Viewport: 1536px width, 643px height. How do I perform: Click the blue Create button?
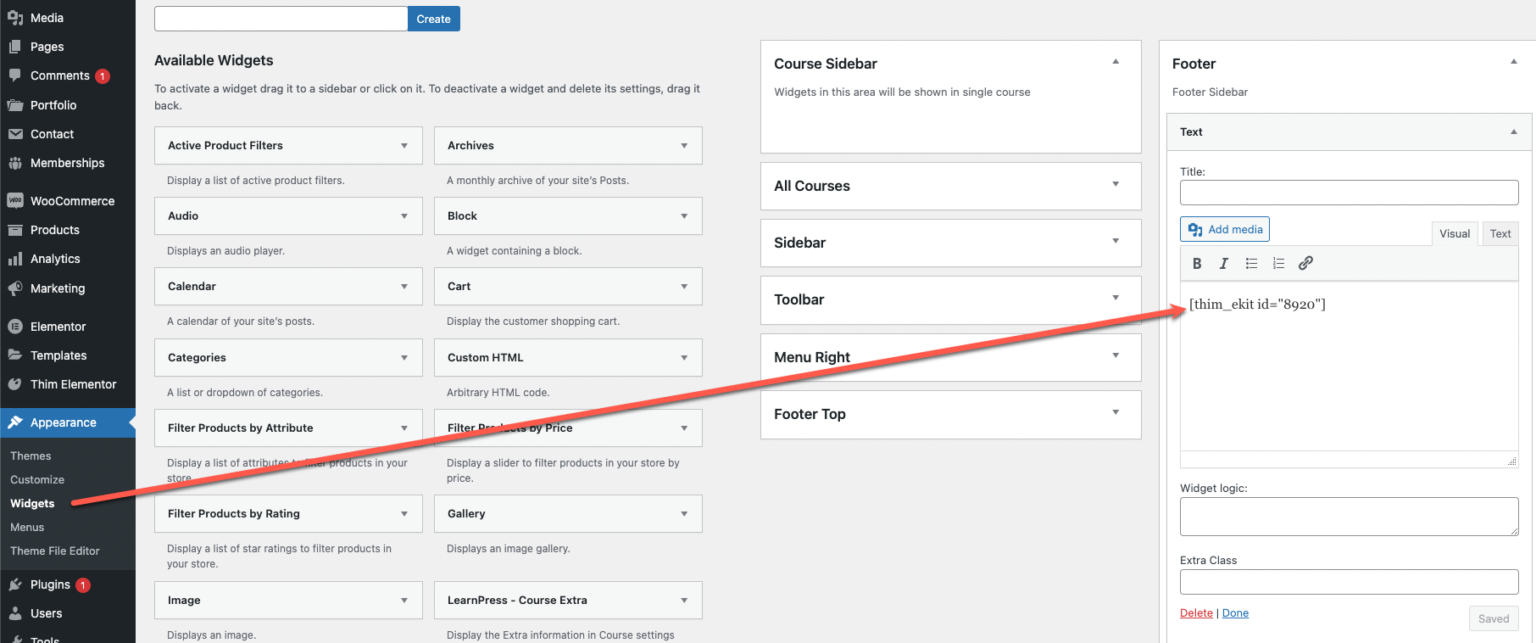[x=433, y=18]
